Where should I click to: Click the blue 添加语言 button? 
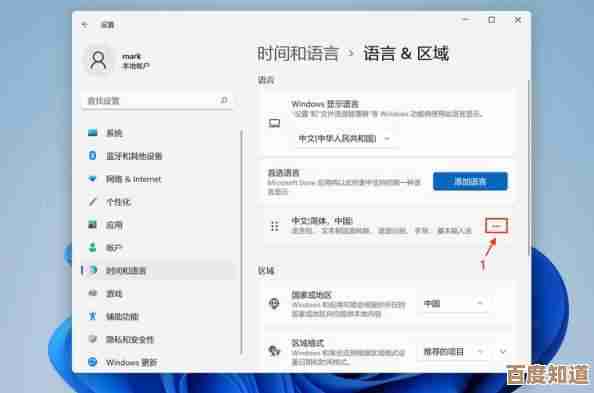[470, 182]
